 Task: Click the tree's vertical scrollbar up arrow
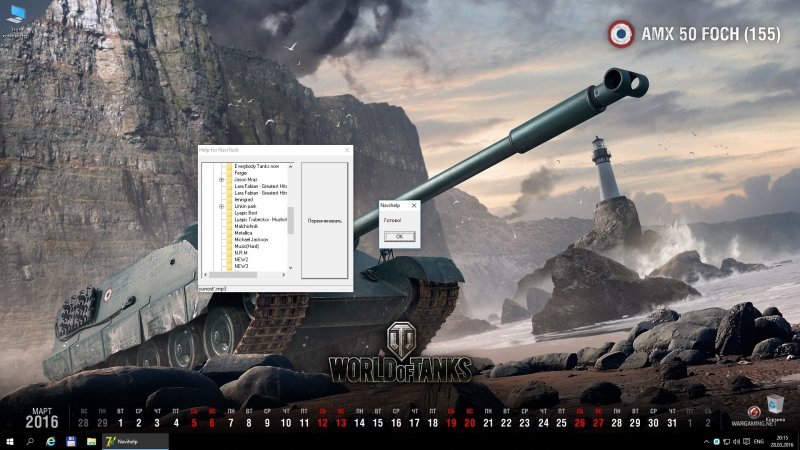[x=290, y=166]
